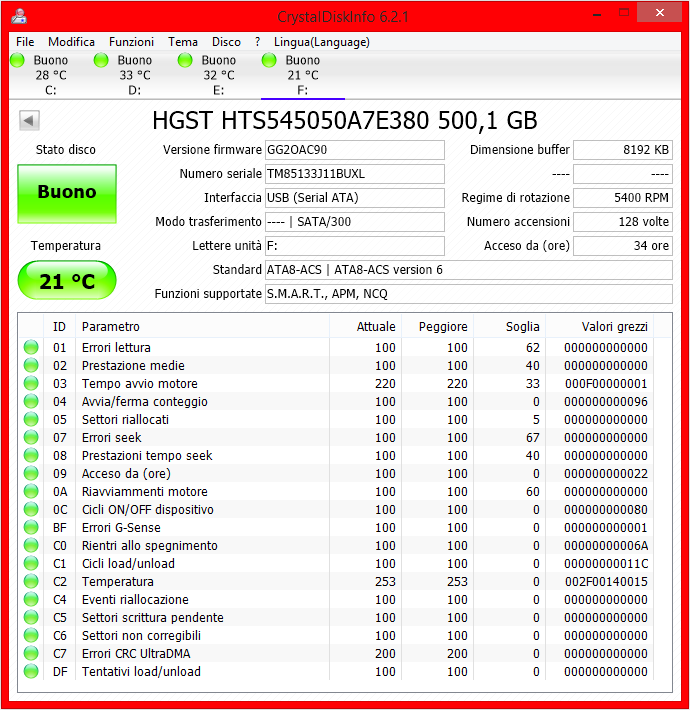Click status circle for Settori non corregibili
The width and height of the screenshot is (690, 710).
[x=31, y=636]
